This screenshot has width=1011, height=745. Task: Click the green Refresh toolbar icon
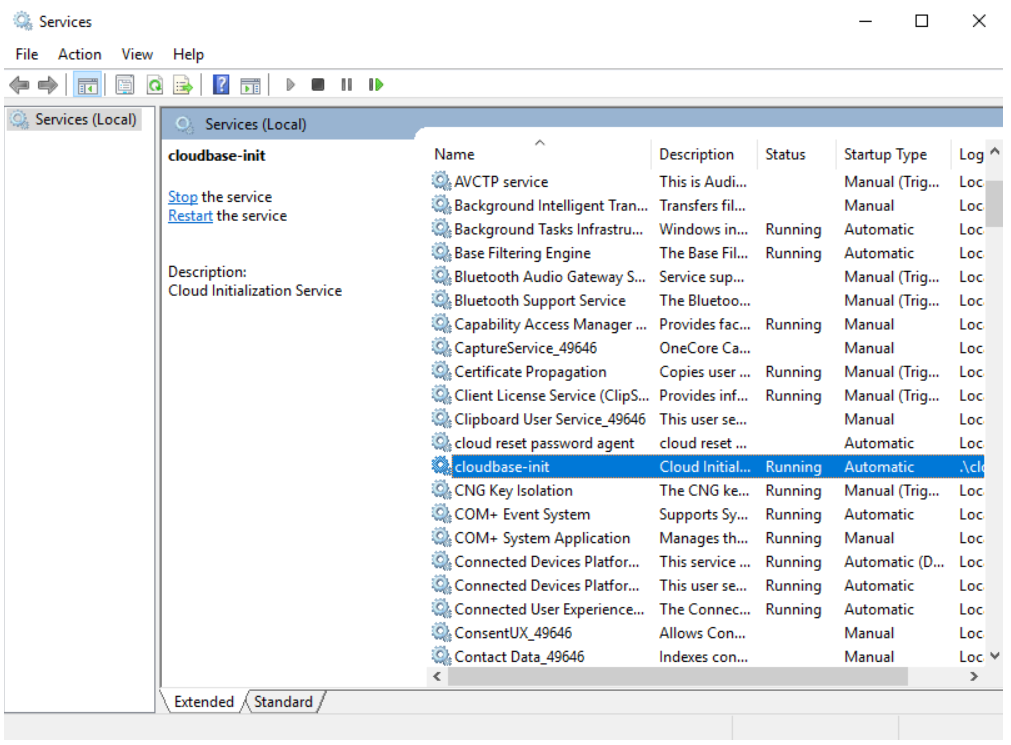[x=155, y=85]
